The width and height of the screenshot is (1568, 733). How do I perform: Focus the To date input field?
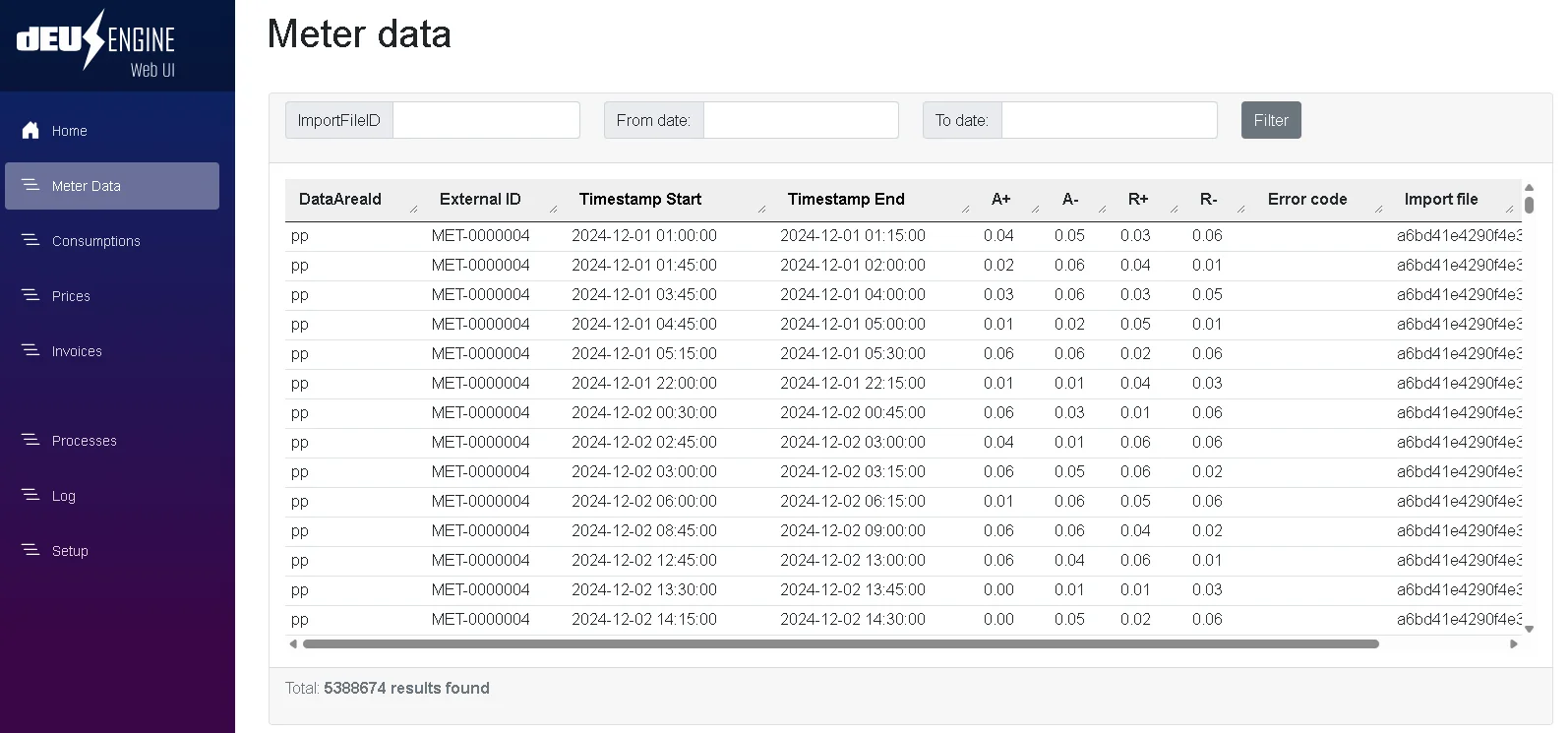(1110, 120)
